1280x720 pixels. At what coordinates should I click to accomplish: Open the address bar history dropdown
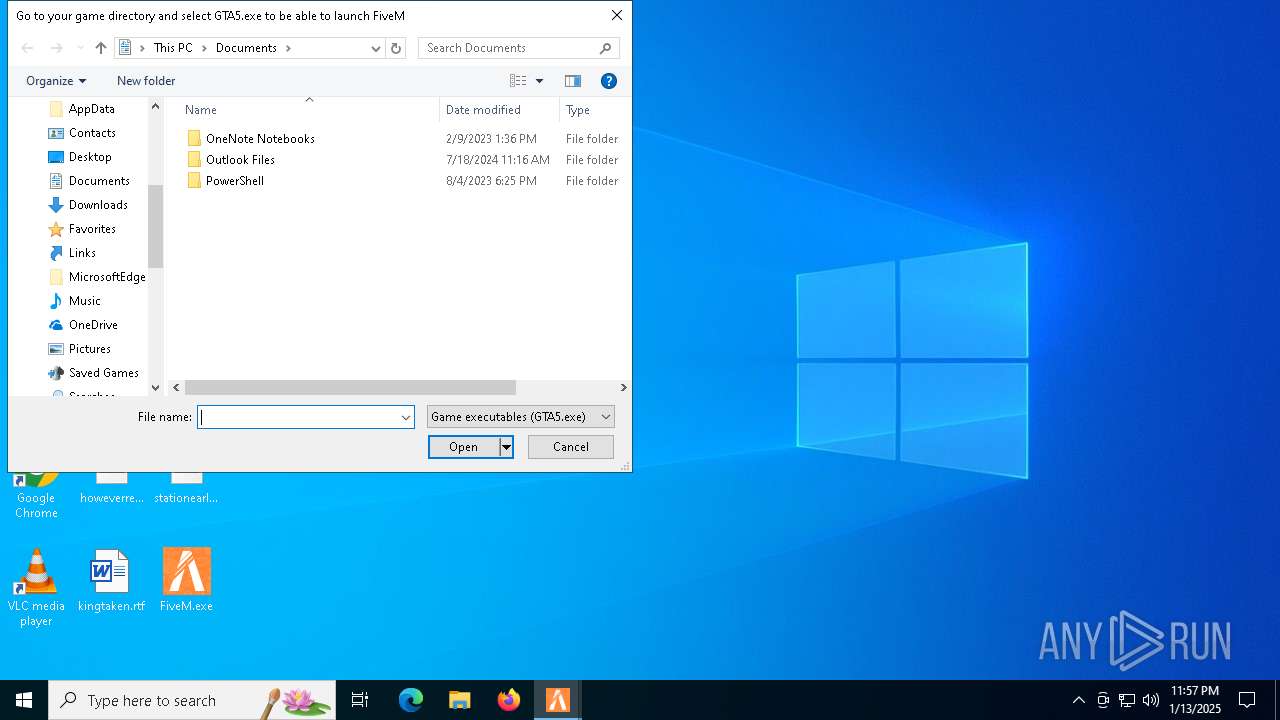(x=376, y=48)
